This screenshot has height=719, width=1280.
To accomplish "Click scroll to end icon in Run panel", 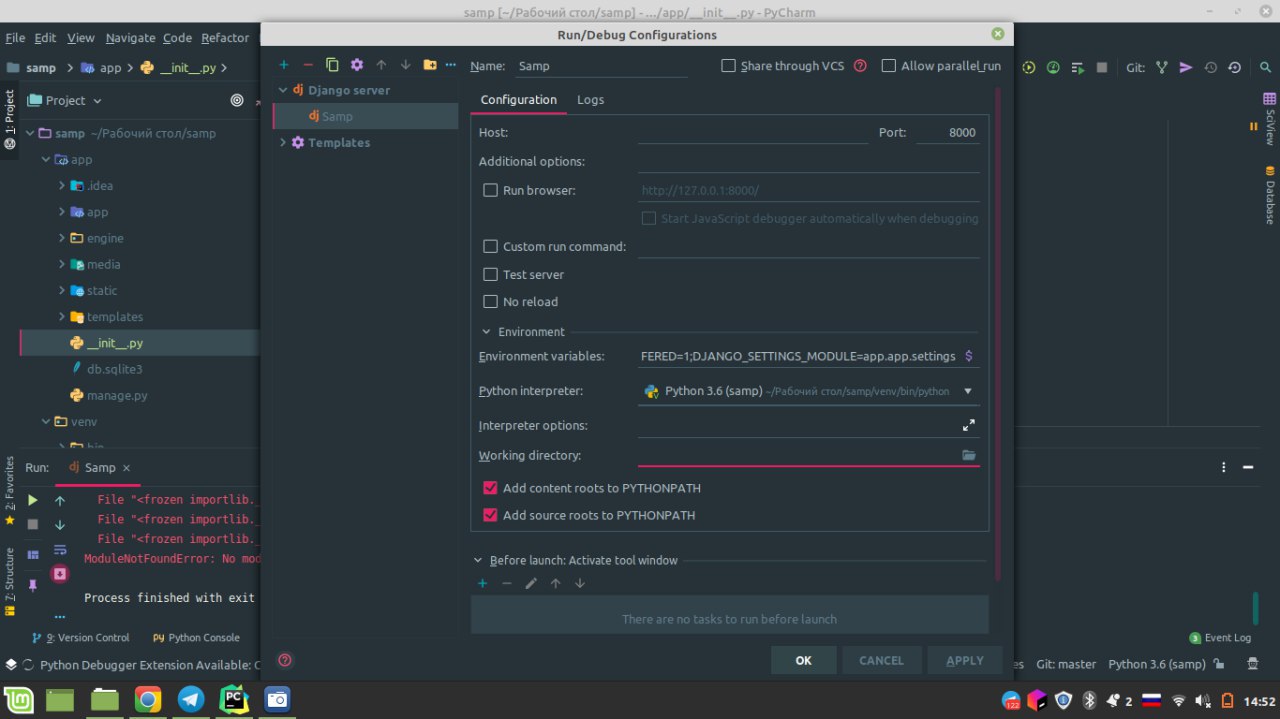I will tap(60, 574).
